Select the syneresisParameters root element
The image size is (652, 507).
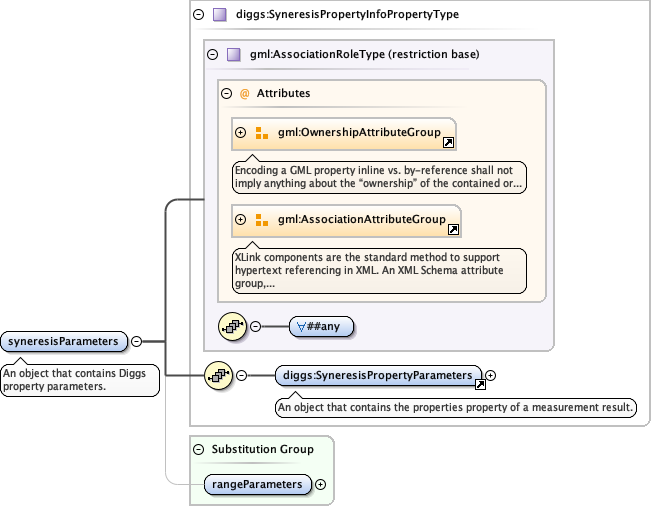tap(65, 342)
